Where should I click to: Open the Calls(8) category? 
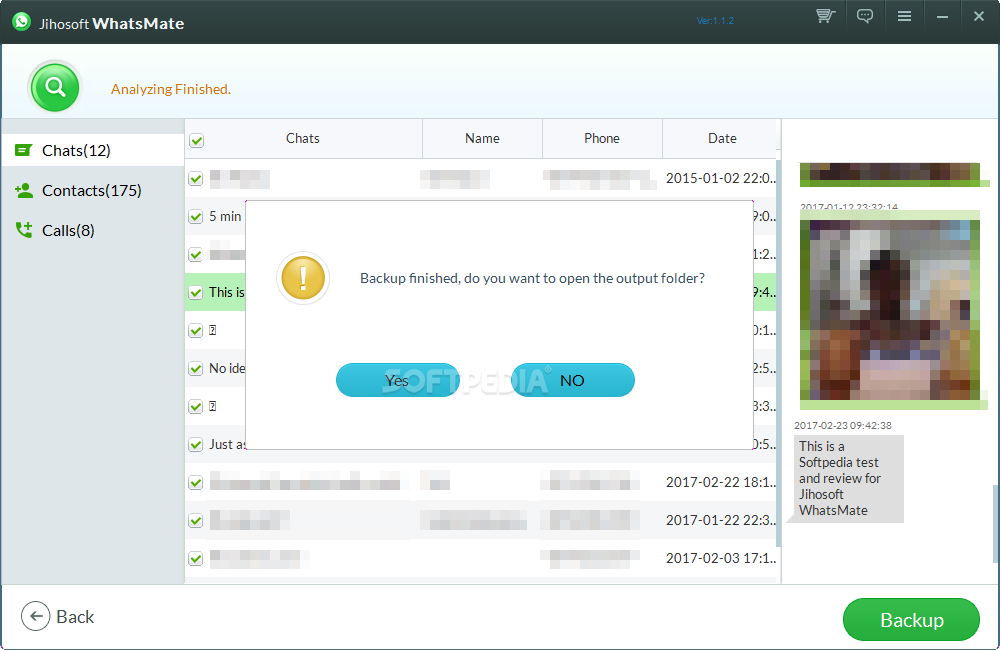point(93,230)
